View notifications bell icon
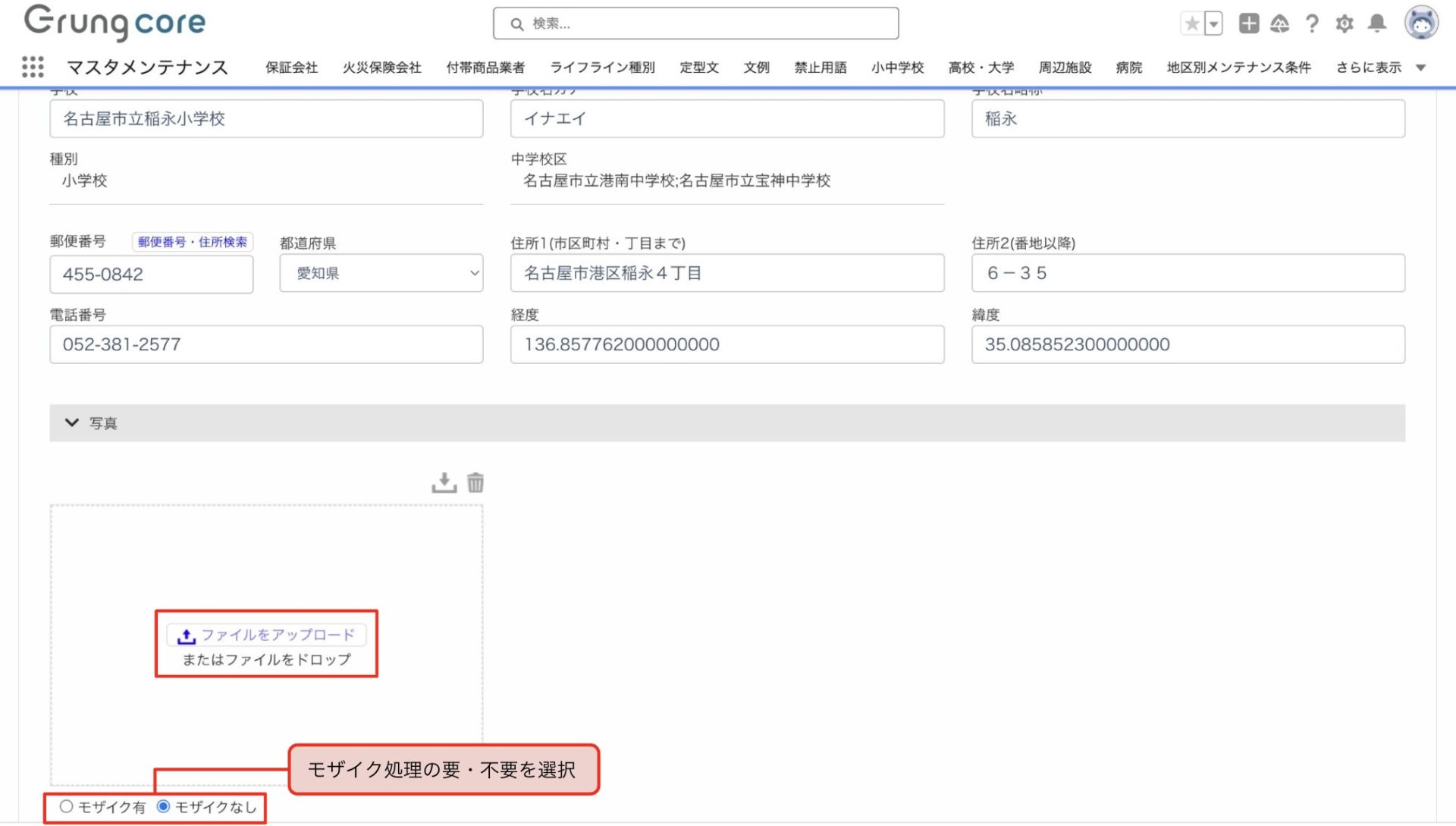Screen dimensions: 1456x826 point(1377,24)
